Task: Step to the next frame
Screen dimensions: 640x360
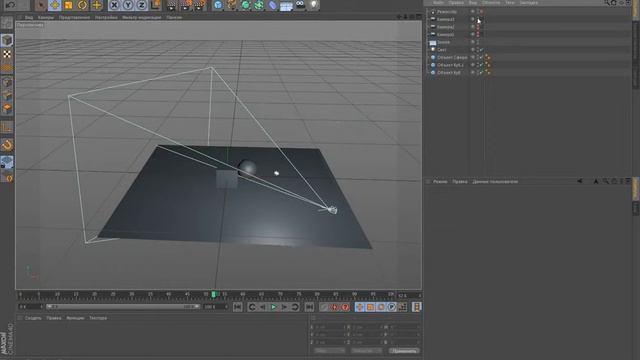Action: point(284,307)
